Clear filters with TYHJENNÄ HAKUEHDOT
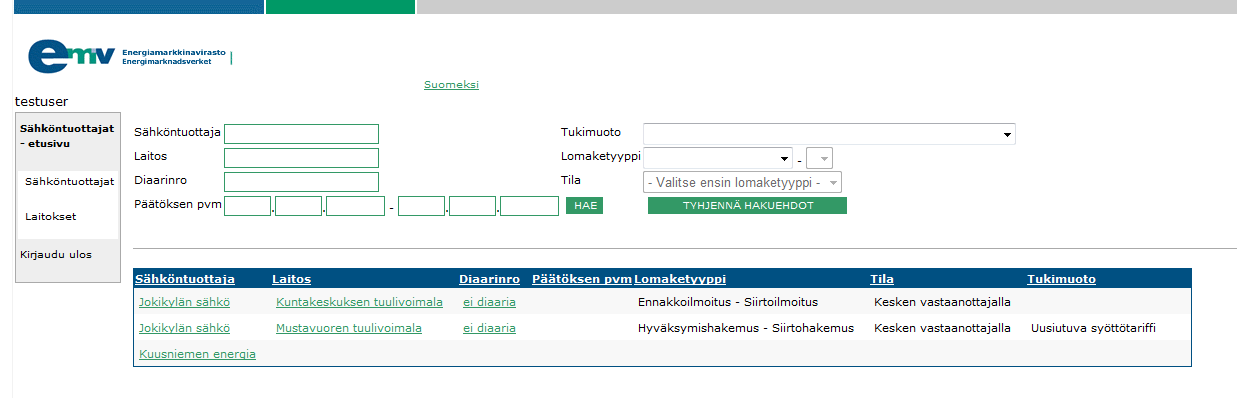The width and height of the screenshot is (1237, 398). tap(747, 206)
